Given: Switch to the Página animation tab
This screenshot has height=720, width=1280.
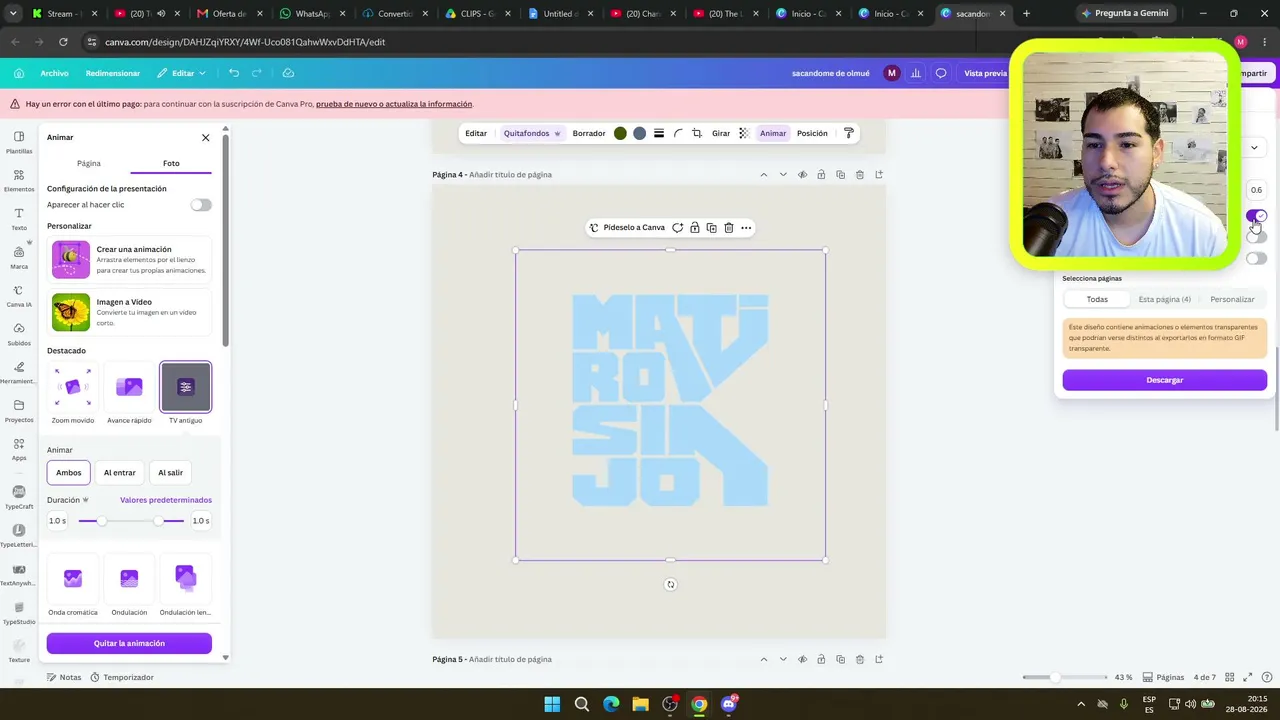Looking at the screenshot, I should [x=89, y=163].
